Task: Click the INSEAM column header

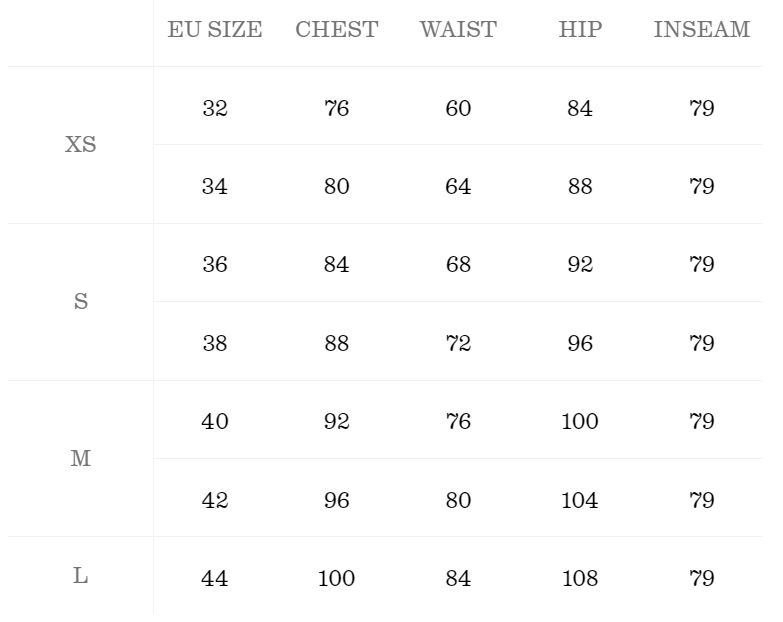Action: coord(701,30)
